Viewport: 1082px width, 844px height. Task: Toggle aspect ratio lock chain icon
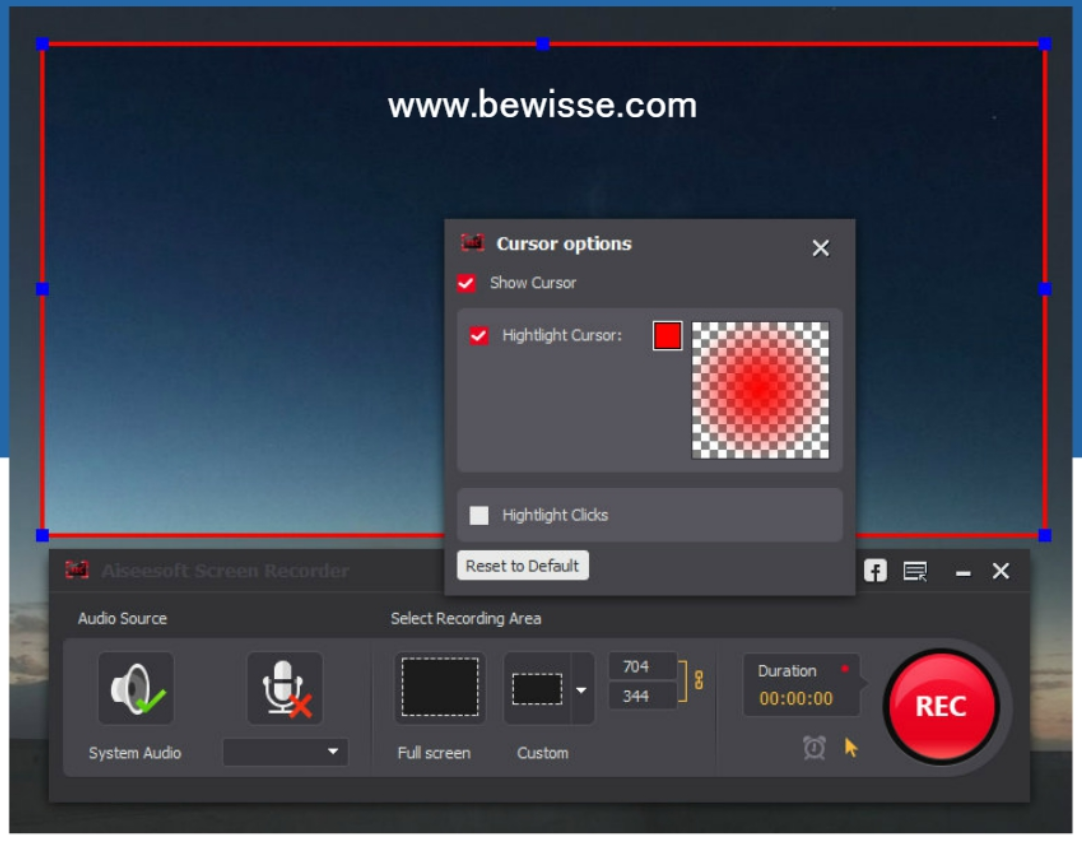point(698,680)
